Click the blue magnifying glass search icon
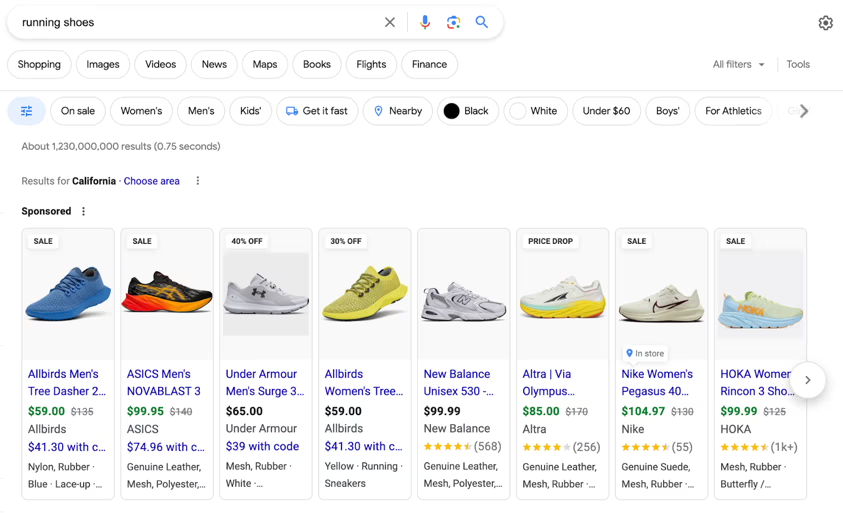This screenshot has width=843, height=513. (482, 22)
